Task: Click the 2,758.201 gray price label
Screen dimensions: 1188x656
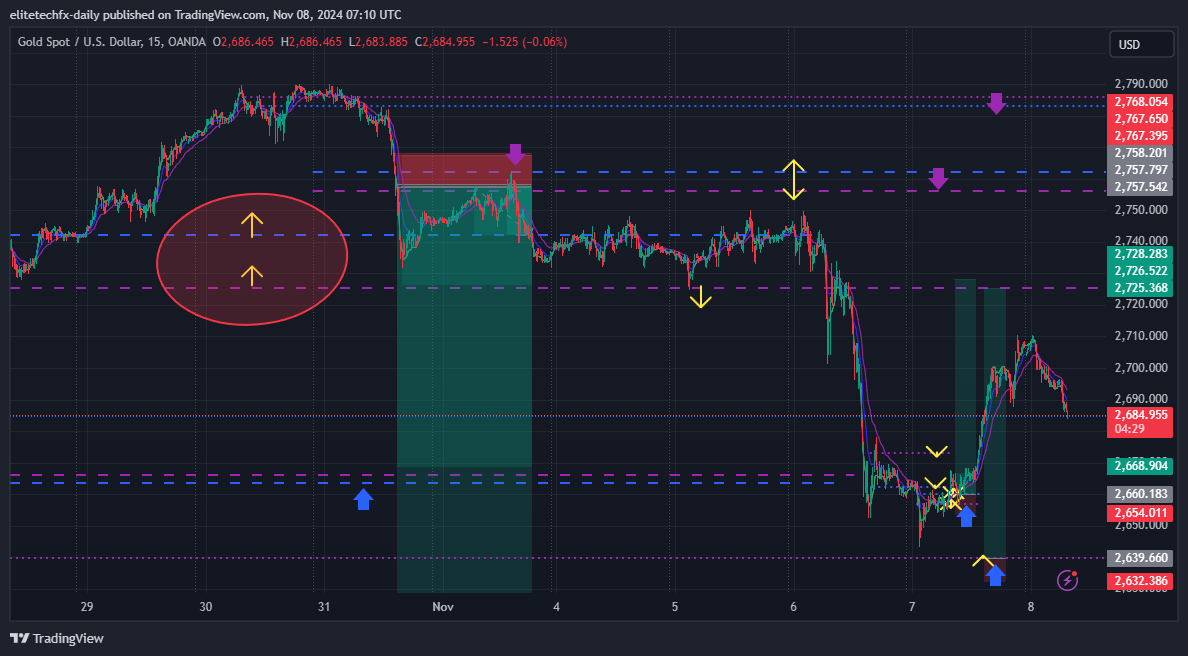Action: [x=1140, y=153]
